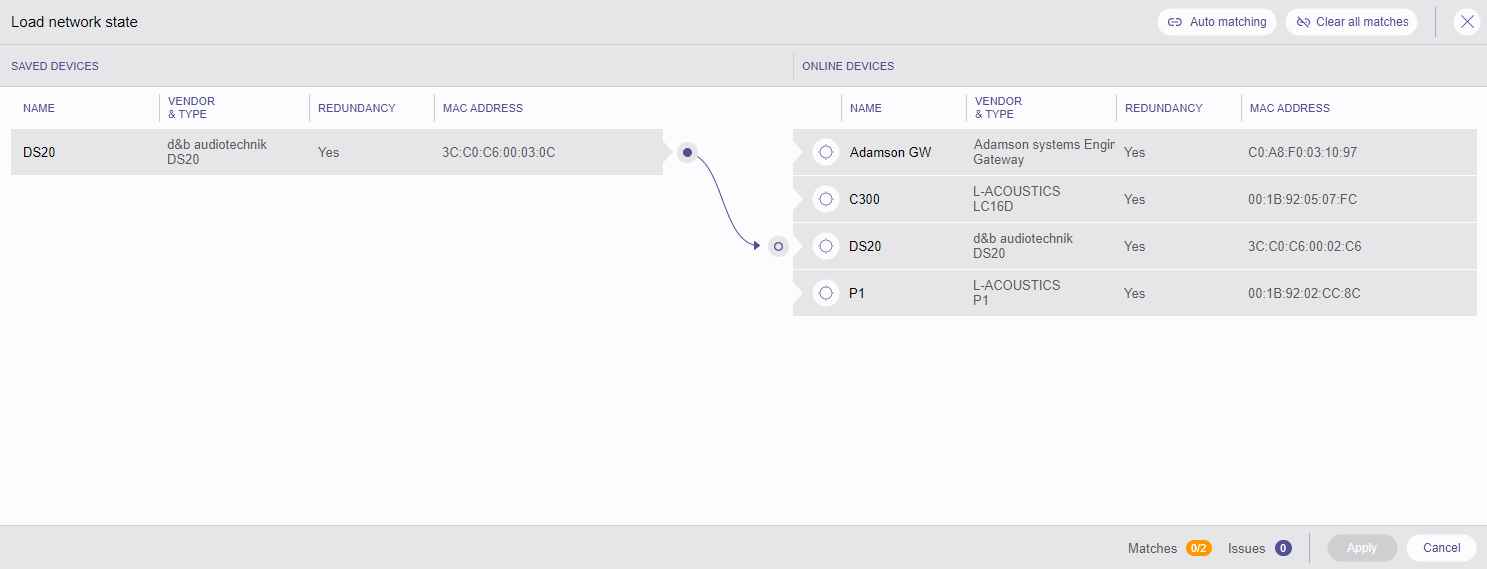This screenshot has width=1487, height=569.
Task: Click online devices NAME column header
Action: (x=866, y=108)
